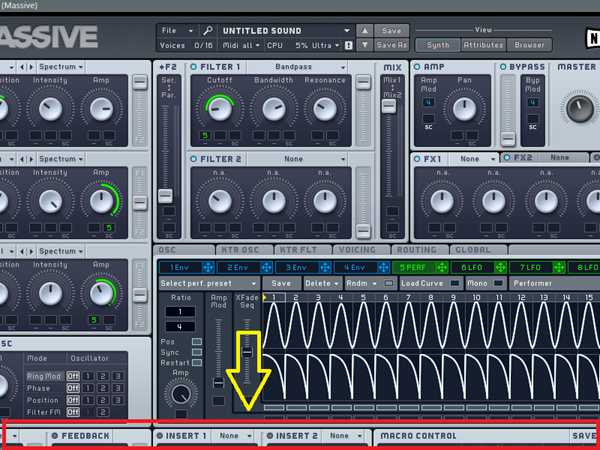Grab the 3 Env modulation crosshair handle

(x=325, y=267)
